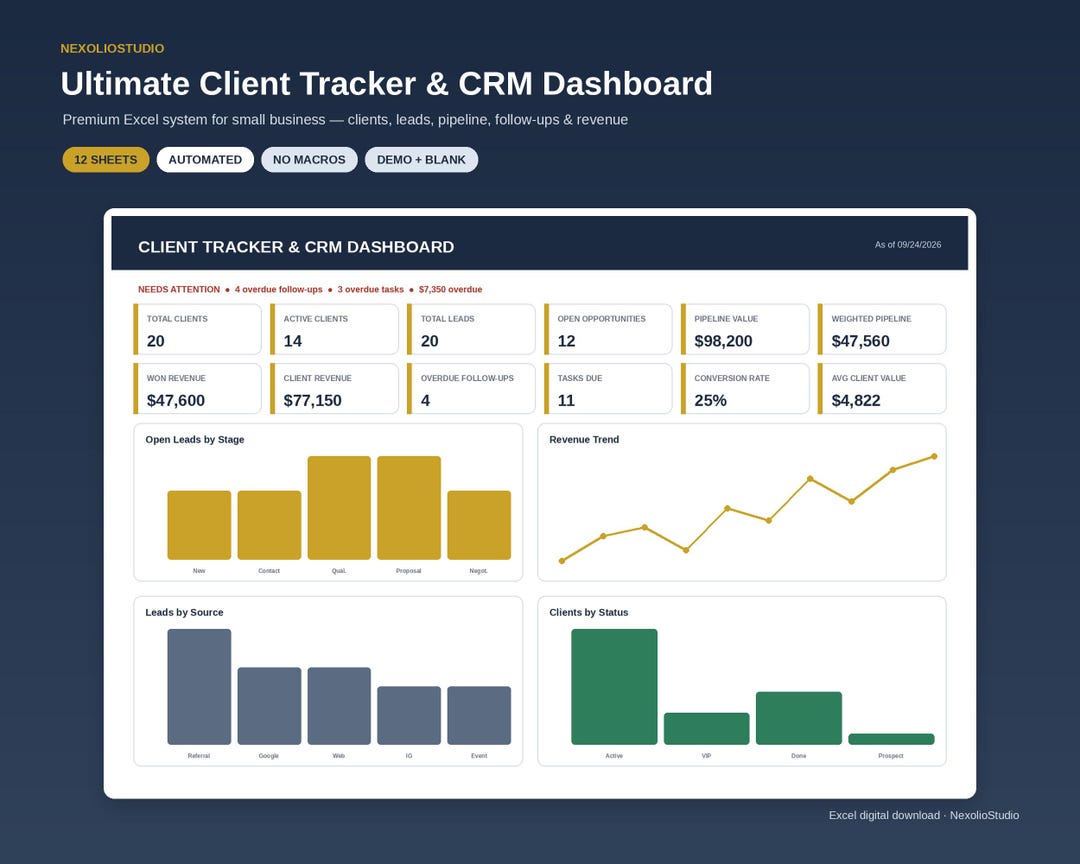Click the Open Leads by Stage title
The width and height of the screenshot is (1080, 864).
tap(195, 440)
